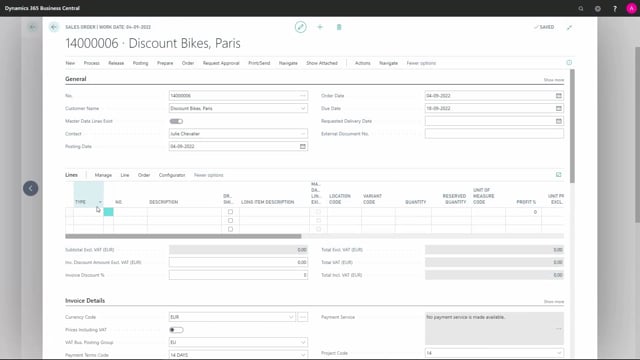This screenshot has width=640, height=360.
Task: Open the Release menu
Action: (116, 63)
